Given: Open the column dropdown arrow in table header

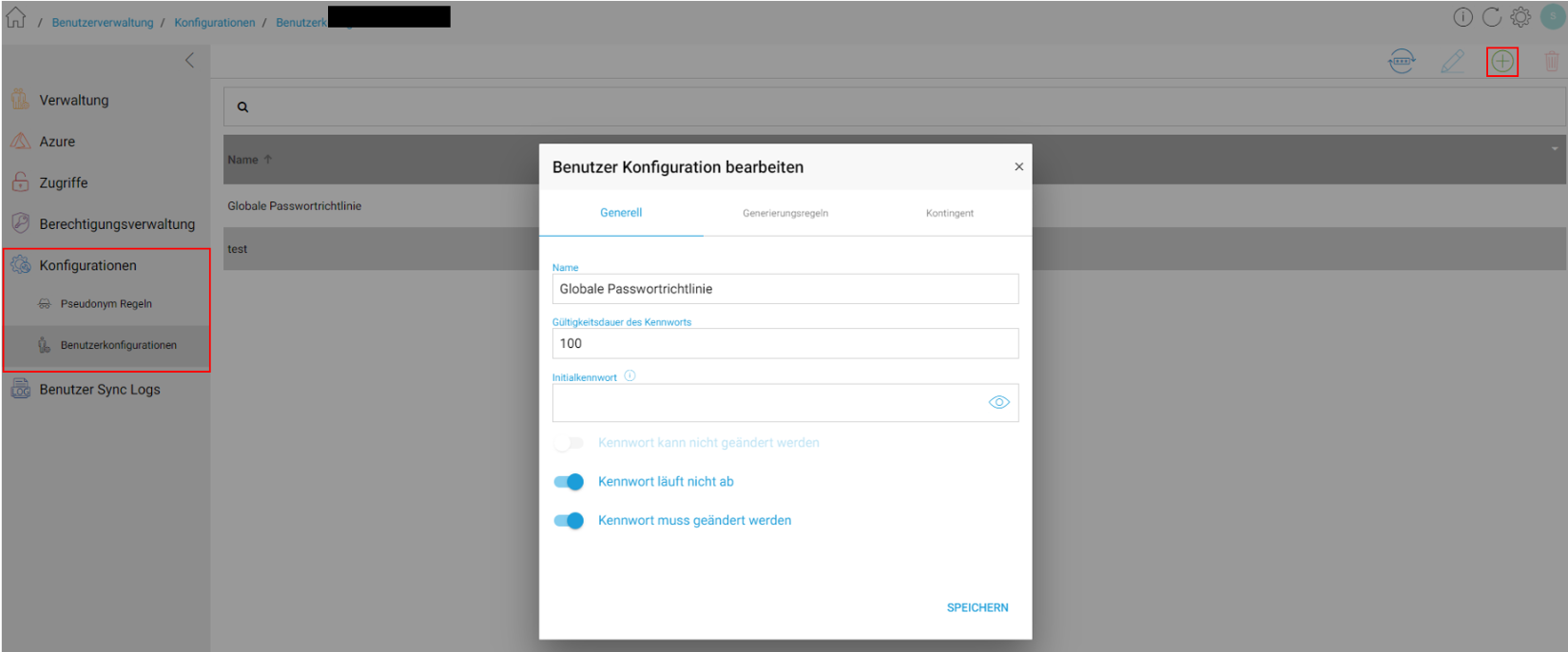Looking at the screenshot, I should [x=1555, y=148].
